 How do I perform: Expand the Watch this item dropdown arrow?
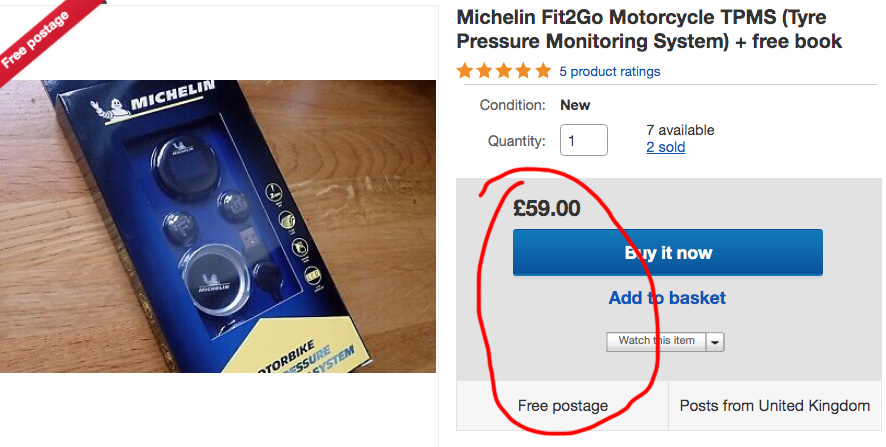pyautogui.click(x=715, y=341)
